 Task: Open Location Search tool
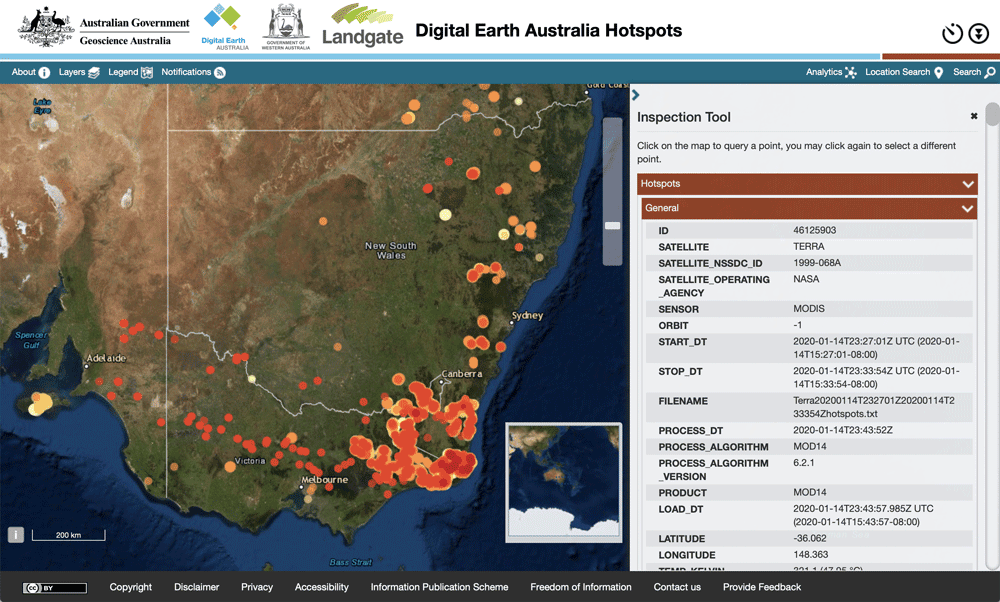pos(904,72)
